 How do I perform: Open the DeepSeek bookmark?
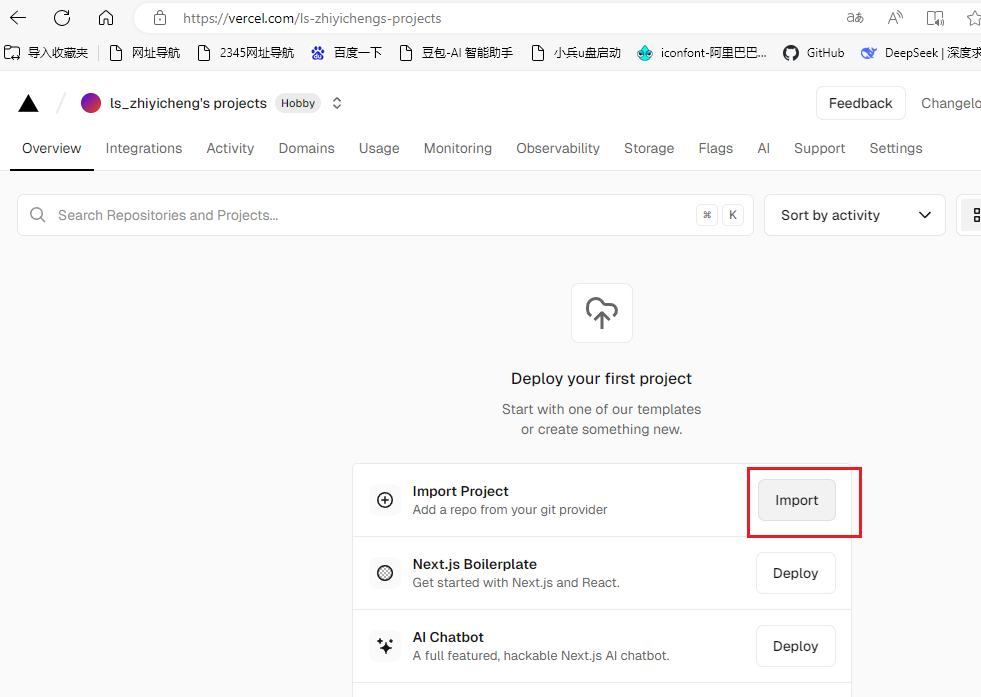920,53
